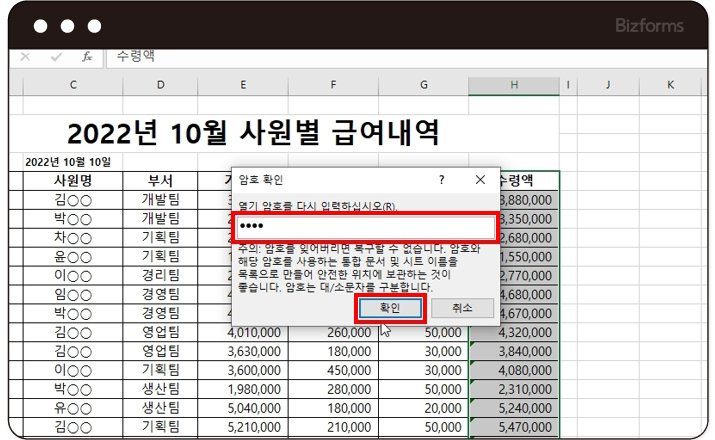
Task: Select column C header
Action: (x=73, y=85)
